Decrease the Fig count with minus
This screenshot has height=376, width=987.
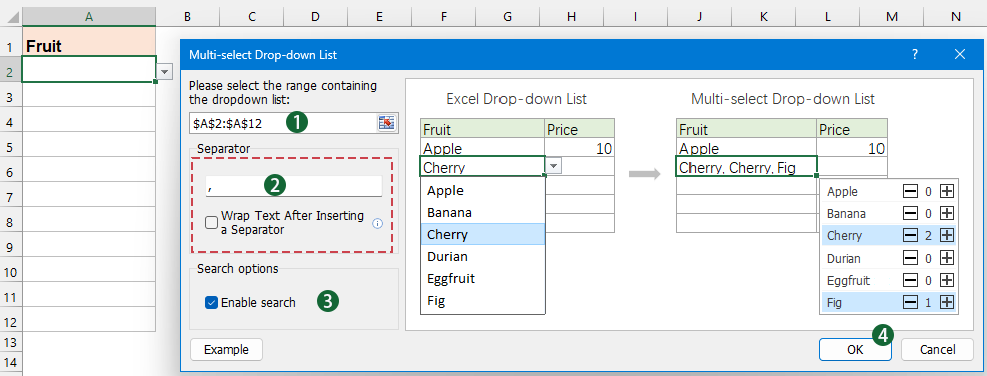pyautogui.click(x=910, y=302)
